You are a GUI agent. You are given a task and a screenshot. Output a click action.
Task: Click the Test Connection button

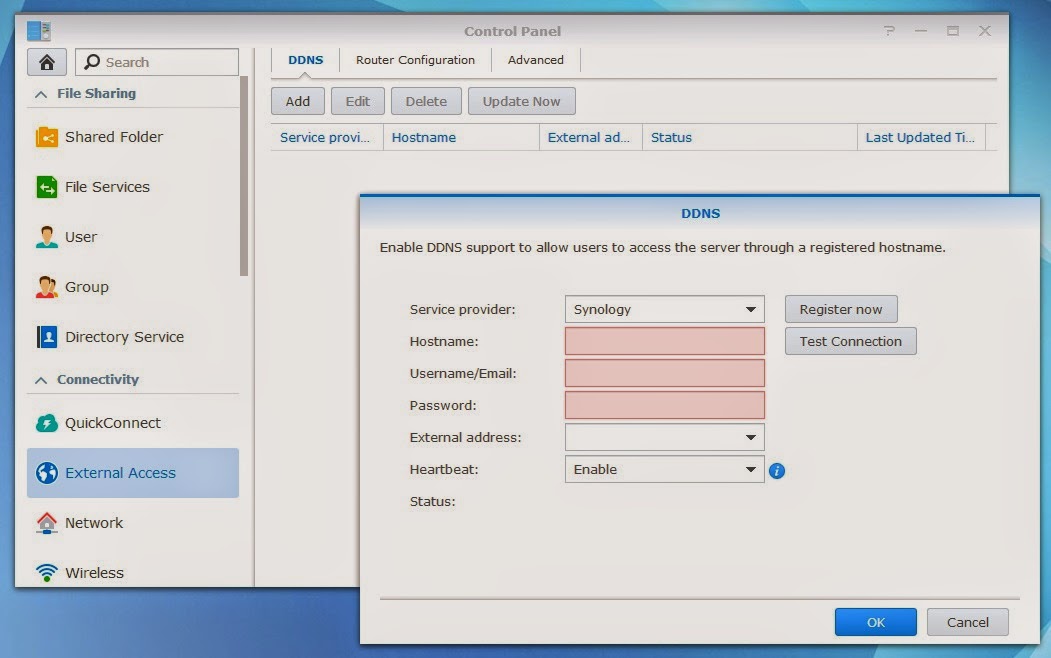(851, 341)
